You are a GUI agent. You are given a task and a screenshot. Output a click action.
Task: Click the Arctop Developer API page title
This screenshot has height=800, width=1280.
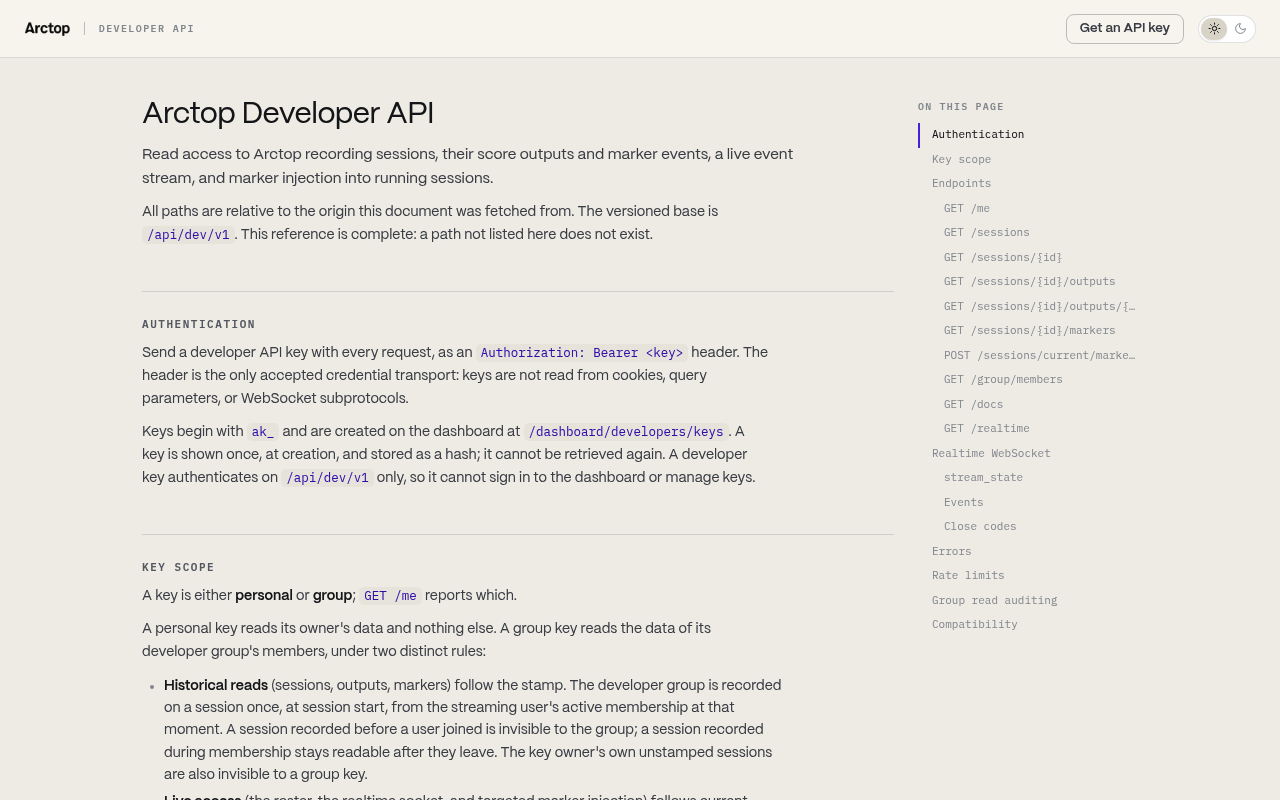pyautogui.click(x=288, y=113)
